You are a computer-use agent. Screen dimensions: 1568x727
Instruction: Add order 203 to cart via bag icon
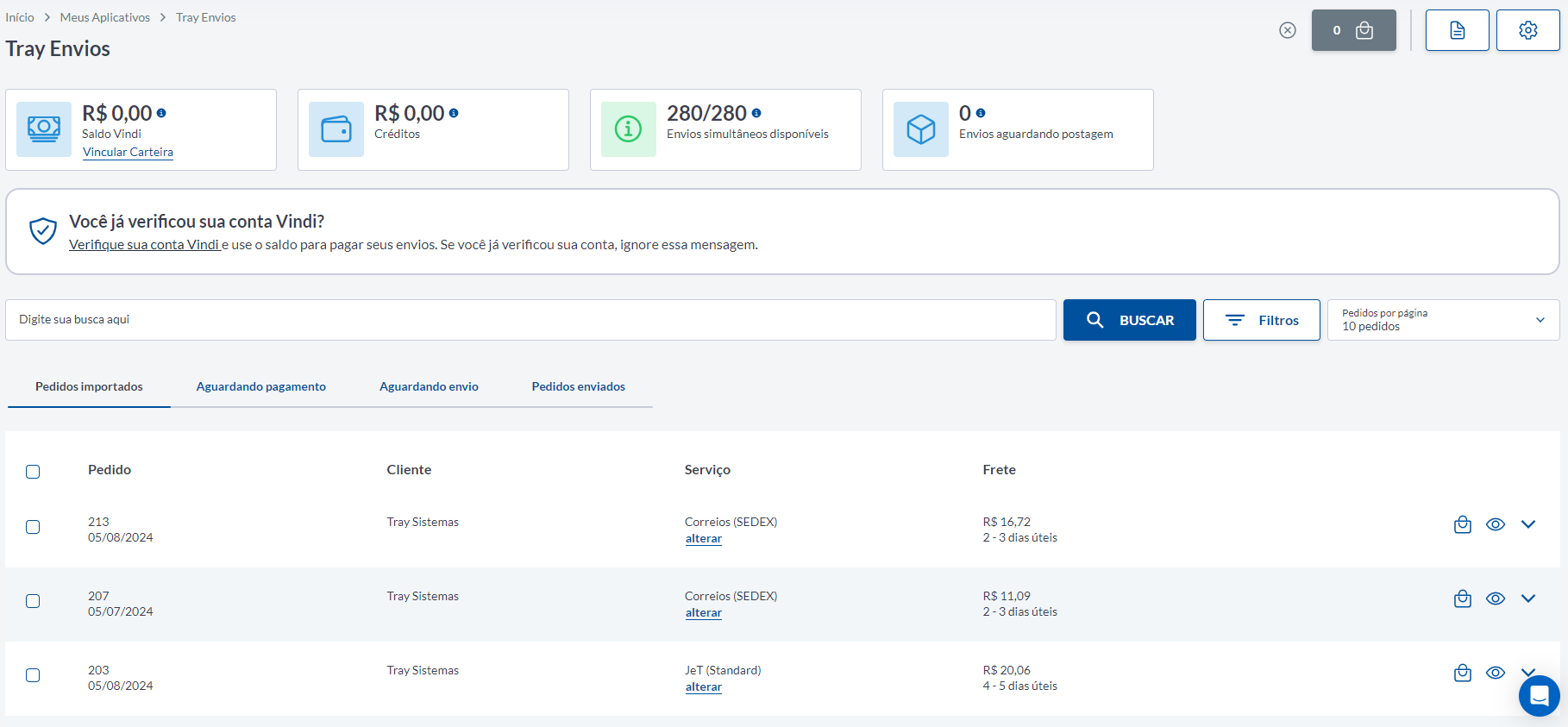point(1463,673)
